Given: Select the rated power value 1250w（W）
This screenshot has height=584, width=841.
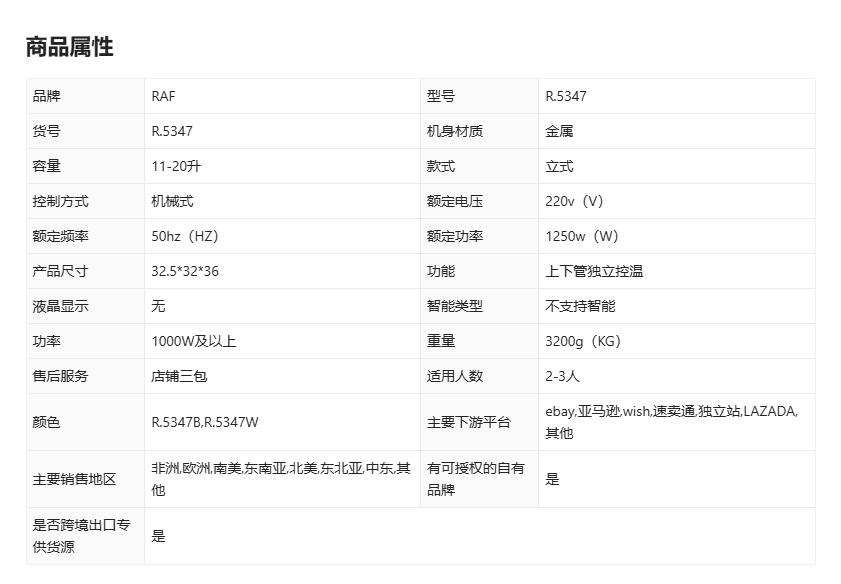Looking at the screenshot, I should [x=582, y=236].
